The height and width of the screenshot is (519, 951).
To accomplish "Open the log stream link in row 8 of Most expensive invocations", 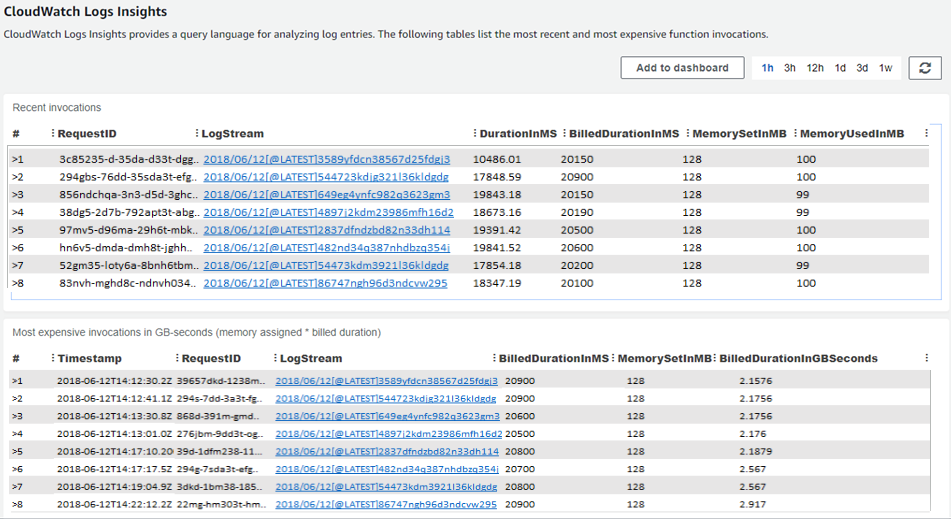I will pos(386,505).
